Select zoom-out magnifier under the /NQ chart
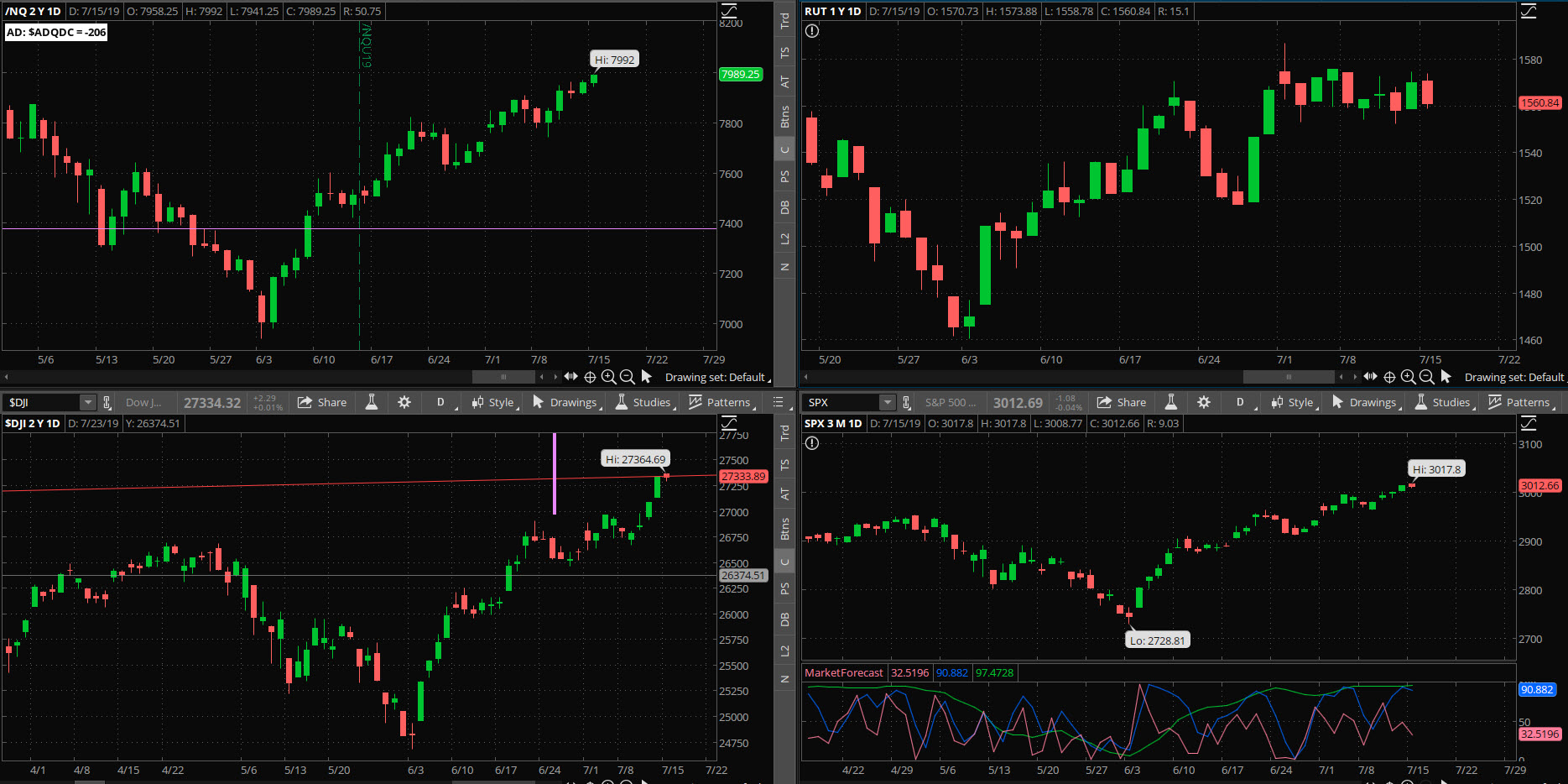The height and width of the screenshot is (784, 1568). coord(627,377)
